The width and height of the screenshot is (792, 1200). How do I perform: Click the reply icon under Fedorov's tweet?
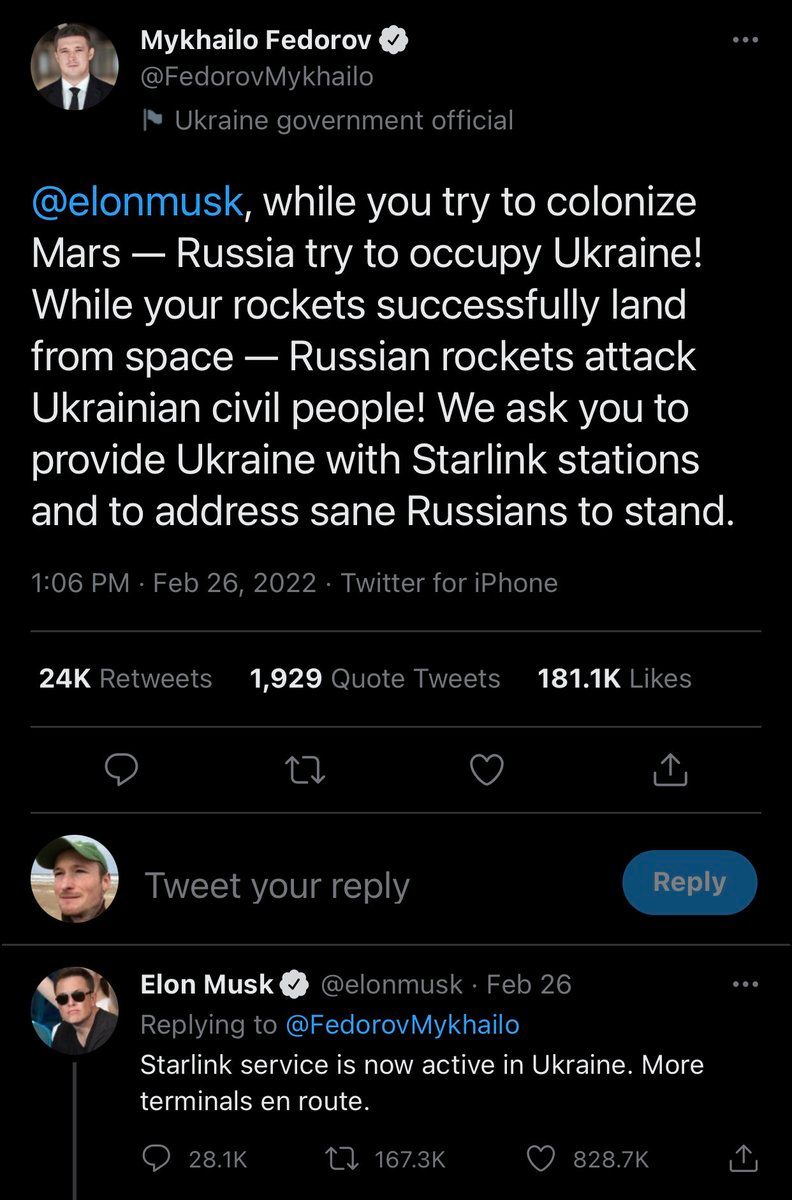click(x=121, y=769)
